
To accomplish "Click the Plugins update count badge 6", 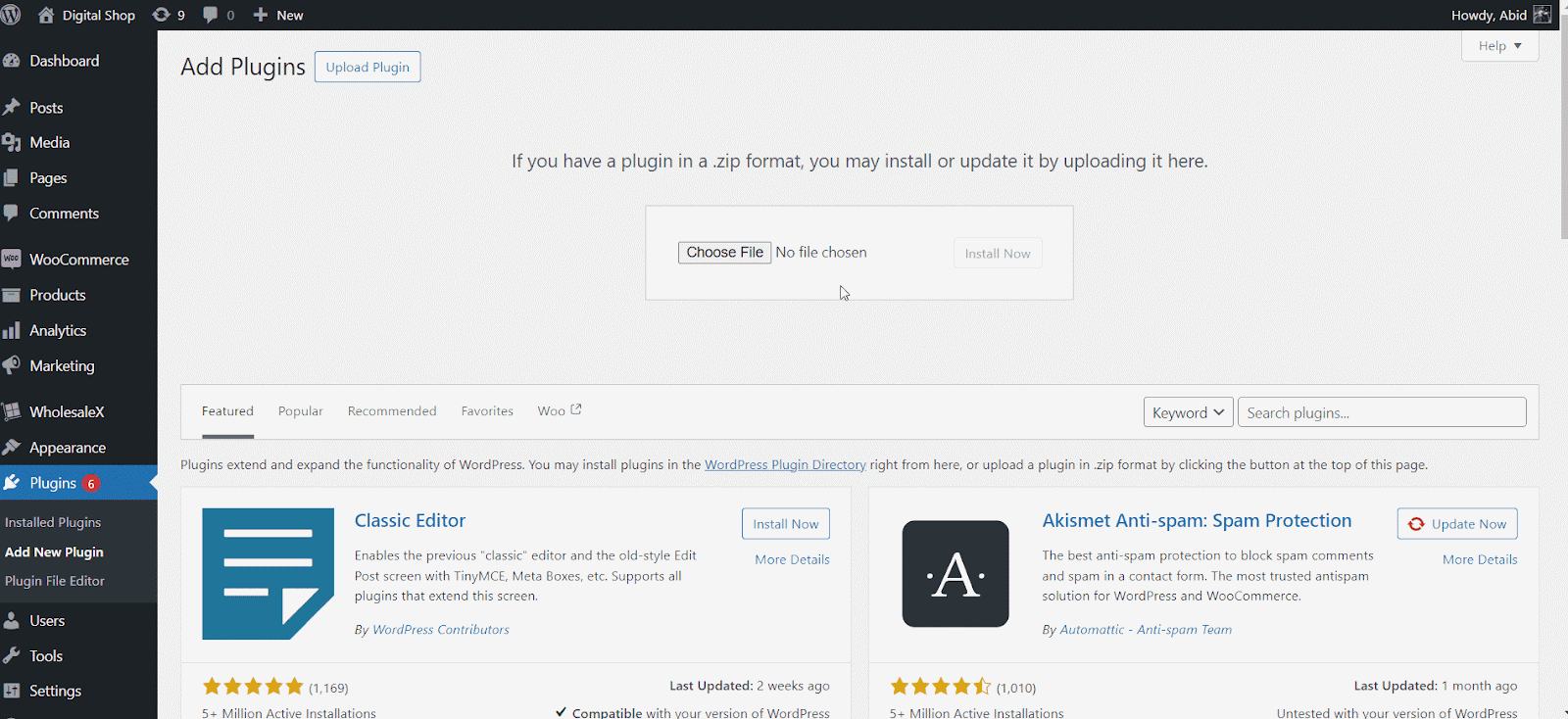I will tap(91, 484).
